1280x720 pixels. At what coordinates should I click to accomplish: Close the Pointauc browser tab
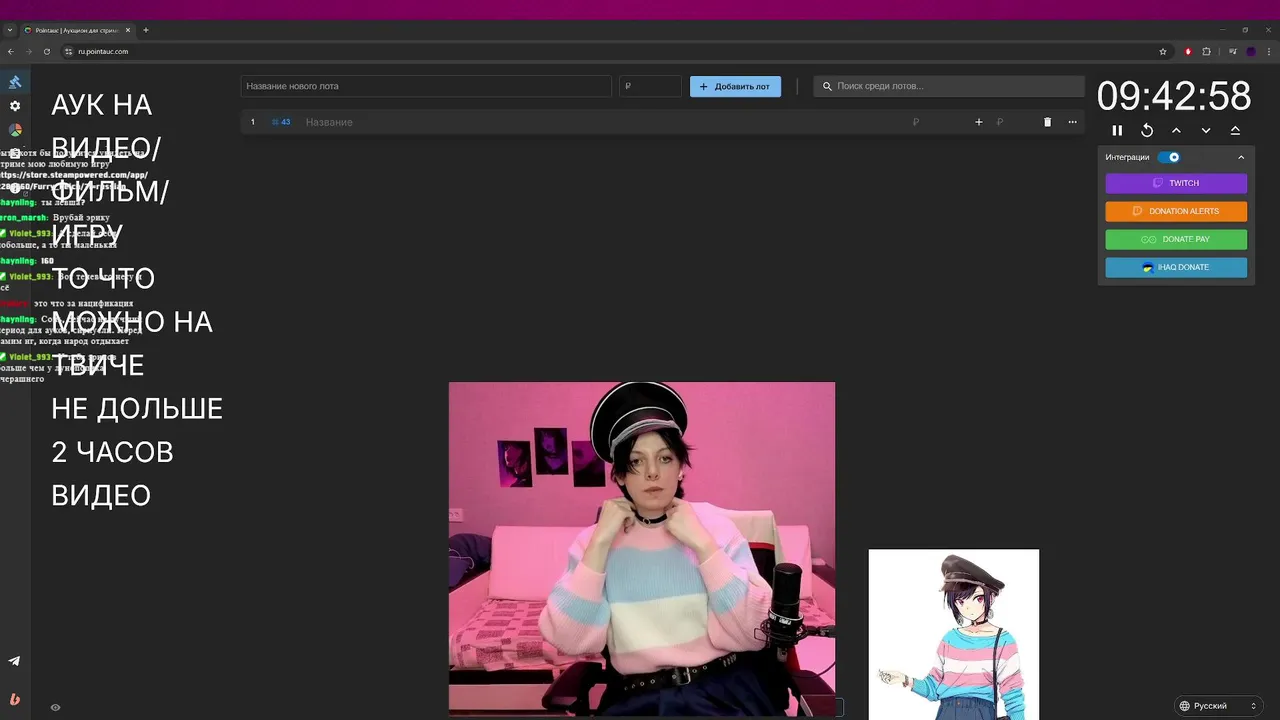[x=128, y=30]
